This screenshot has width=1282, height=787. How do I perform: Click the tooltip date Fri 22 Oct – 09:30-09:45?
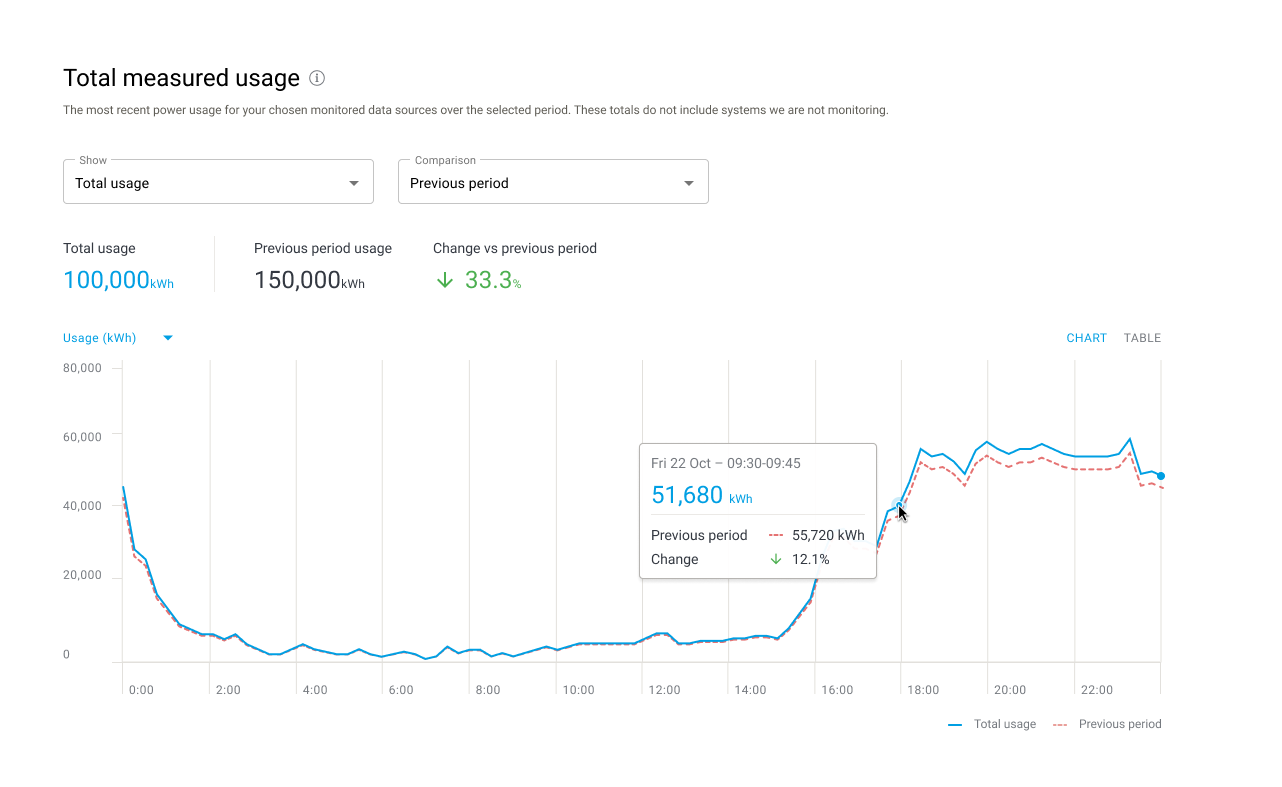point(726,463)
